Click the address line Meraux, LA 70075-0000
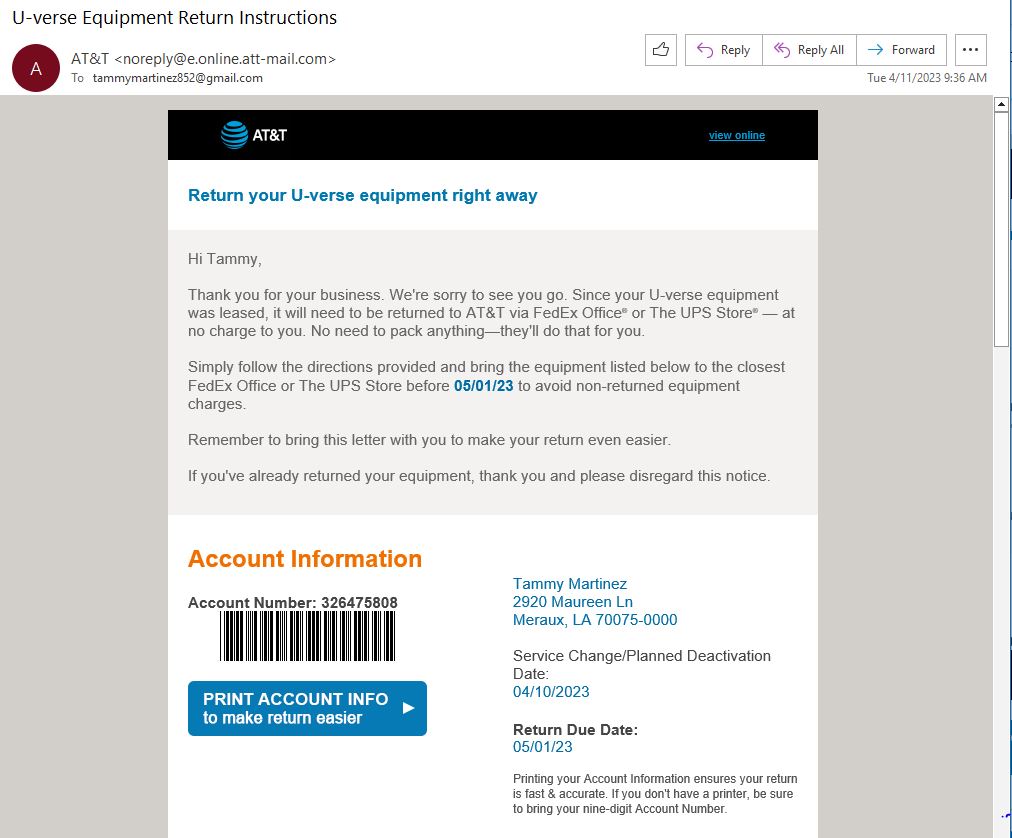The image size is (1012, 838). click(595, 620)
